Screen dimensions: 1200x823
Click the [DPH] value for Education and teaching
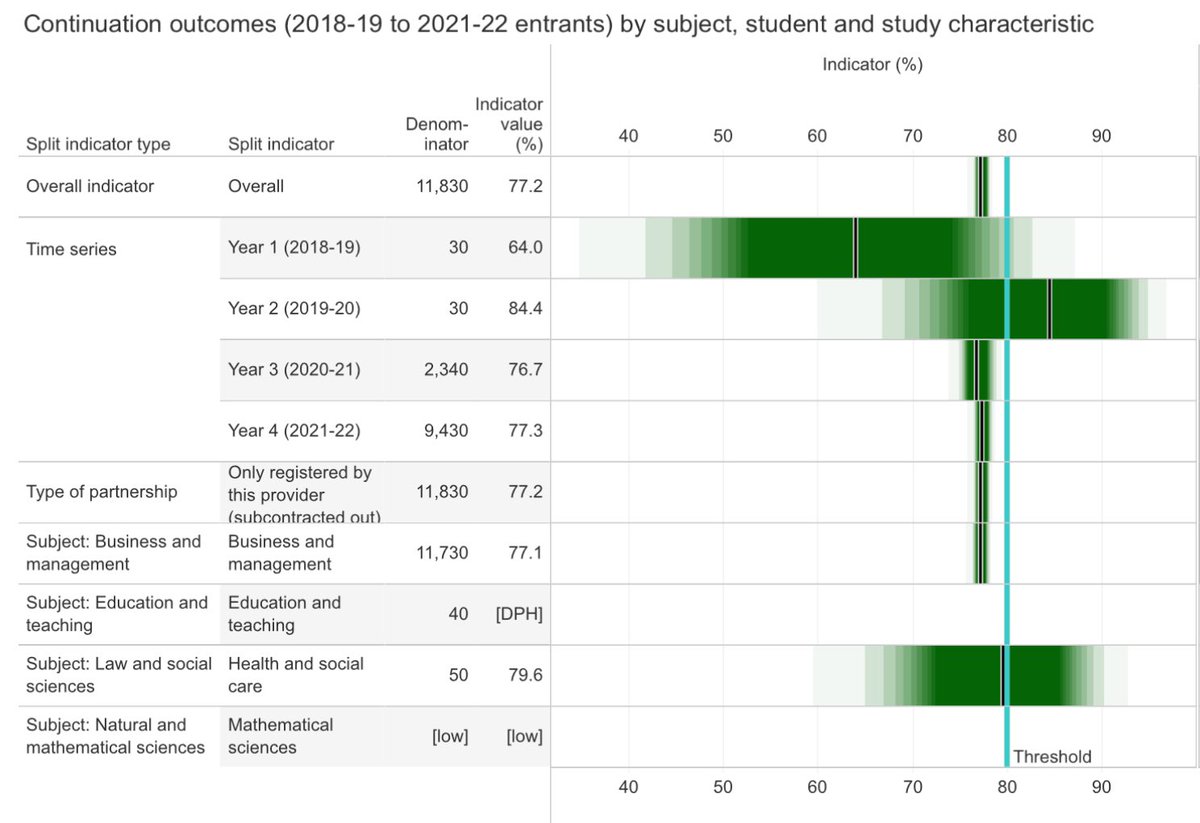(x=520, y=614)
